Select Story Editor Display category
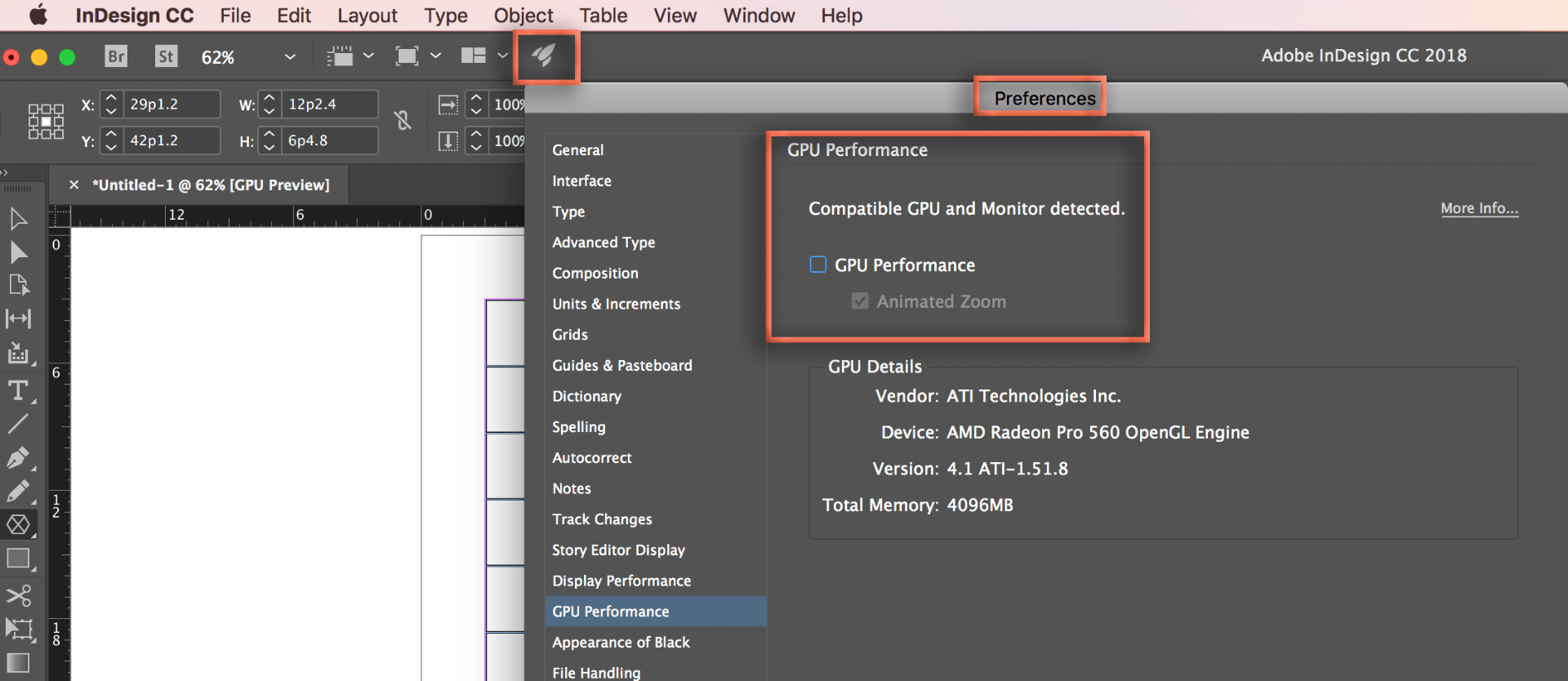 tap(618, 550)
